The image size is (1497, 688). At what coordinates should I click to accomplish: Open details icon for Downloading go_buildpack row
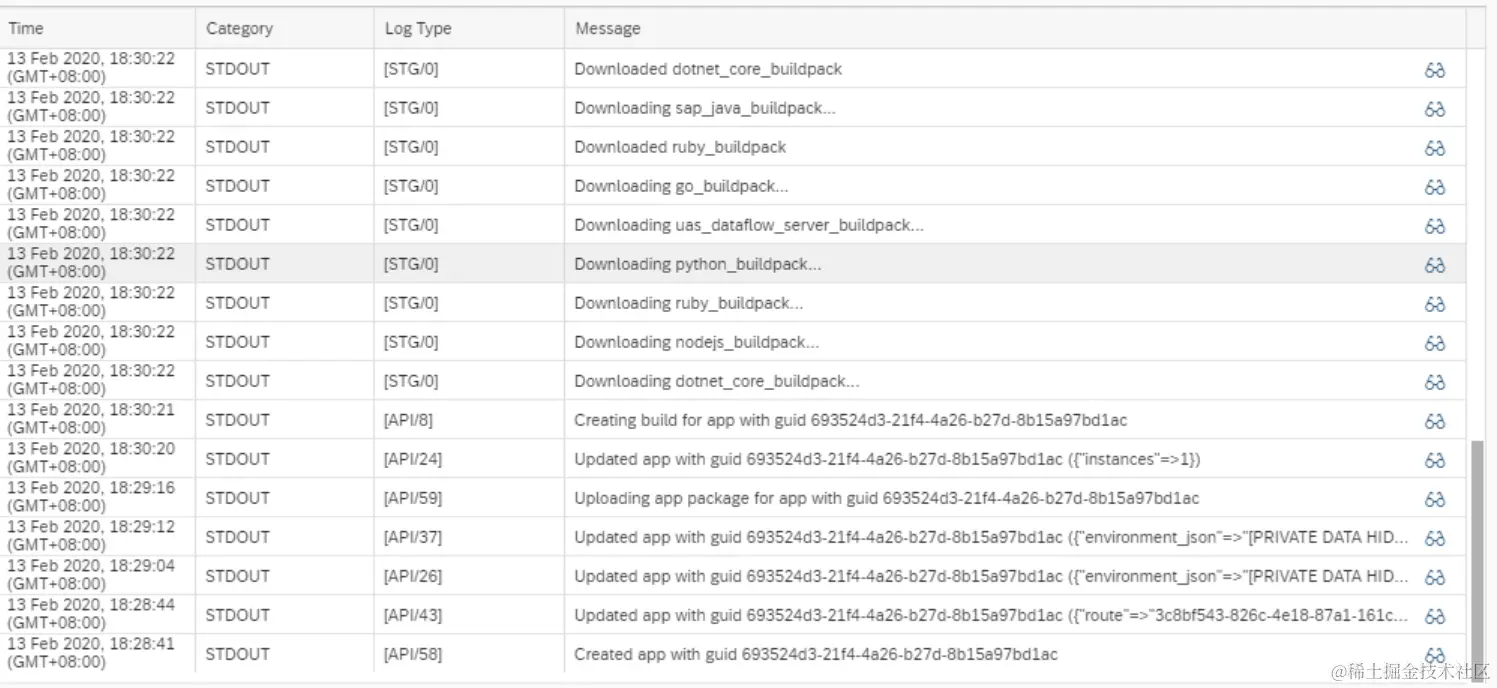(1435, 187)
